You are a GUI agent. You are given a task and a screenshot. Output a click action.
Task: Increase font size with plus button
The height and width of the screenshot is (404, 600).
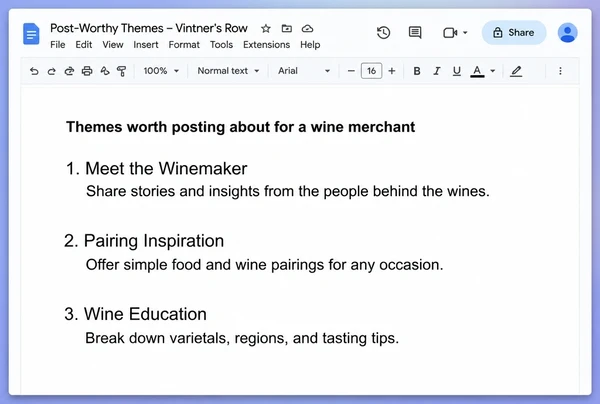[x=391, y=71]
